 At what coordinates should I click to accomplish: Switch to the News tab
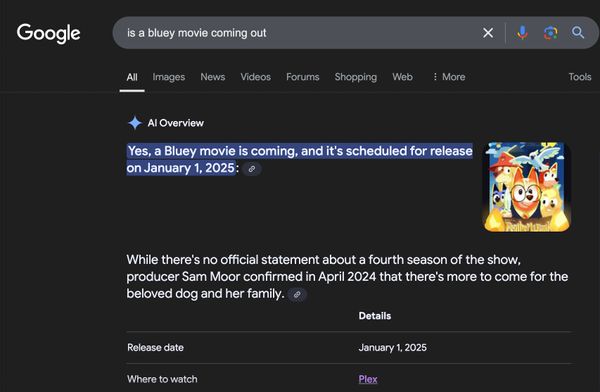click(x=213, y=77)
